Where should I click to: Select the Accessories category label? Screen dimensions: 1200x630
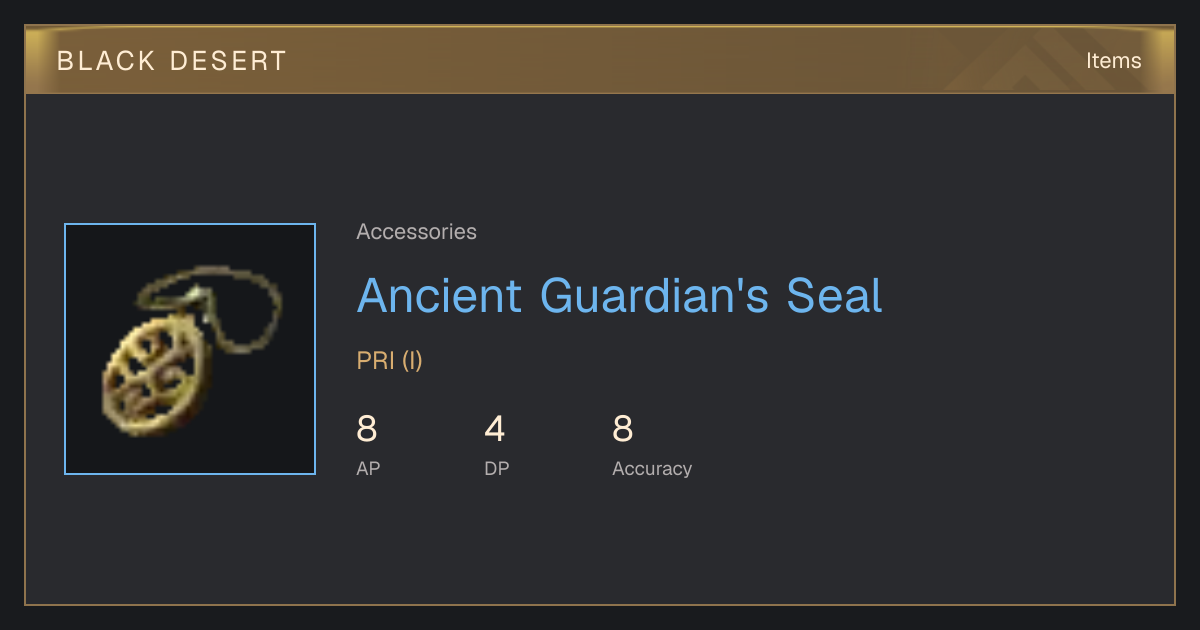pos(416,232)
